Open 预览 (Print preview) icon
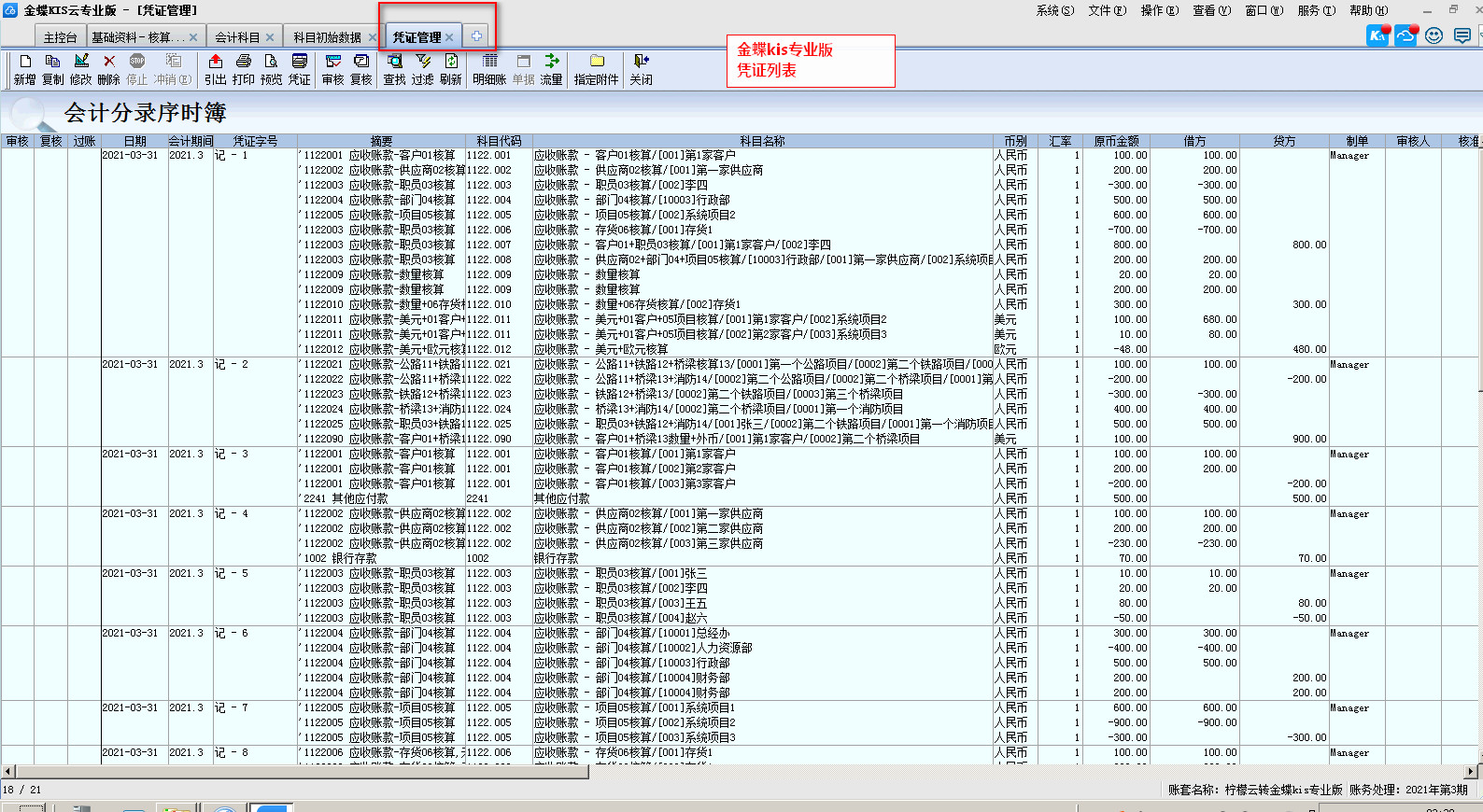This screenshot has height=812, width=1483. 272,62
